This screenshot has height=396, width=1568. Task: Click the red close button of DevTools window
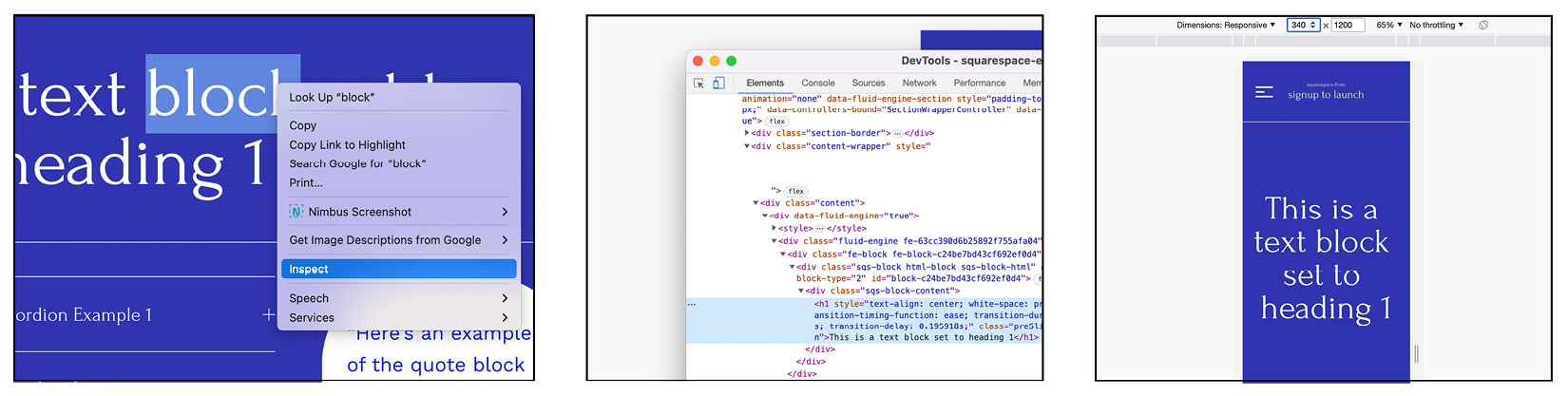698,61
